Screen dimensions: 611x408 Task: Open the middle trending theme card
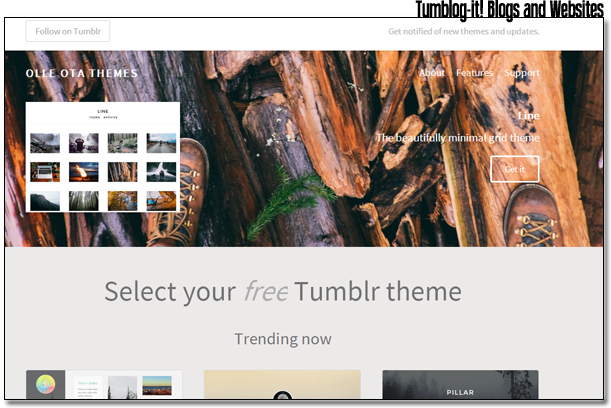(282, 385)
